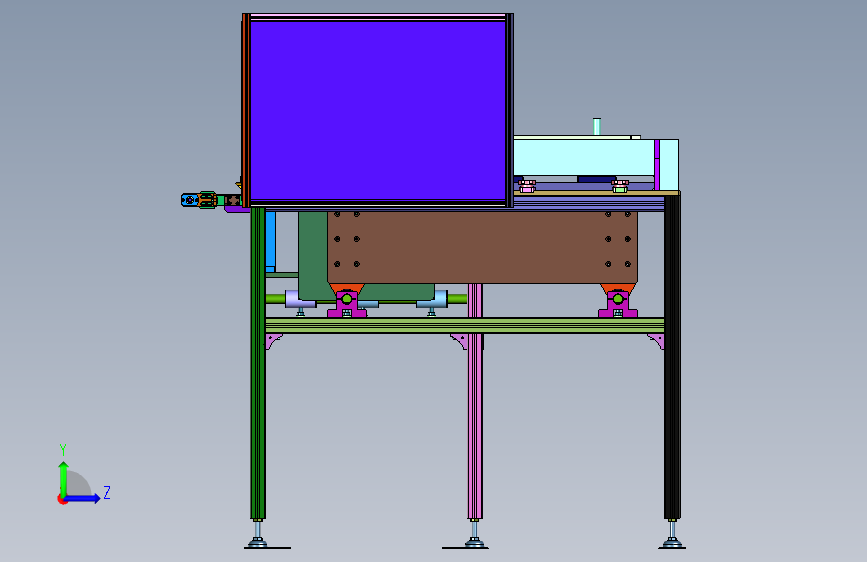Select the brown side plate with bolt holes
This screenshot has width=867, height=562.
click(x=482, y=247)
